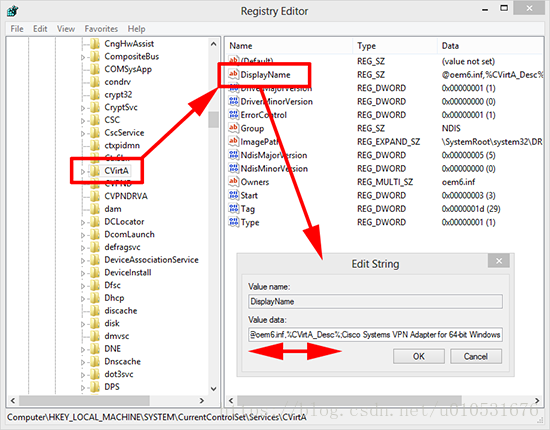The width and height of the screenshot is (550, 430).
Task: Confirm with OK in Edit String dialog
Action: tap(419, 356)
